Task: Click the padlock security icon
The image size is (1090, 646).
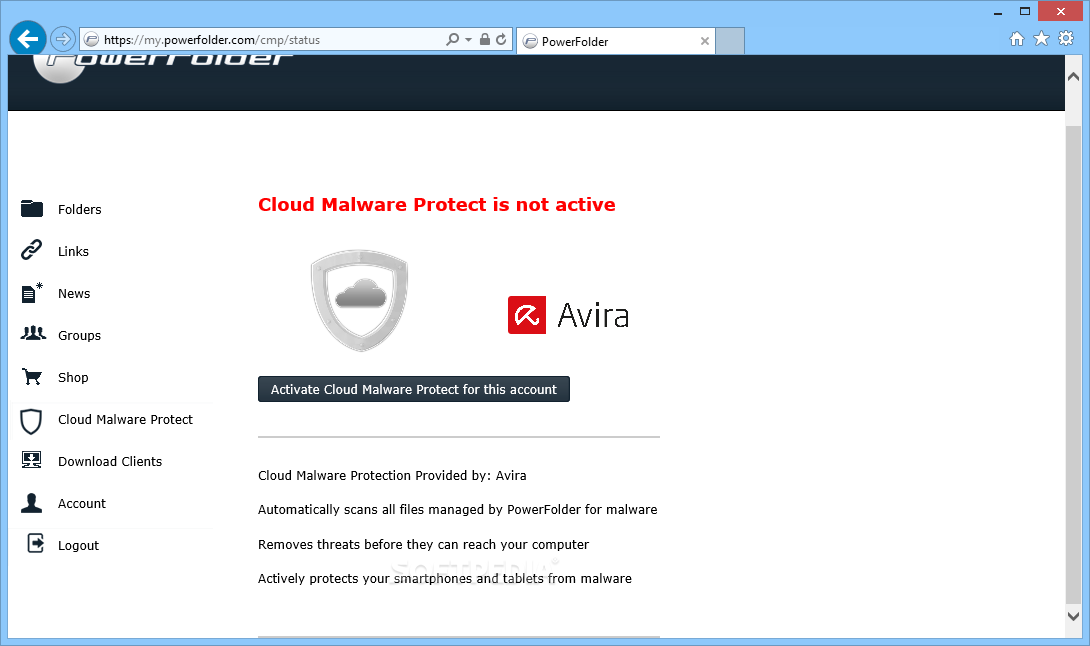Action: coord(485,40)
